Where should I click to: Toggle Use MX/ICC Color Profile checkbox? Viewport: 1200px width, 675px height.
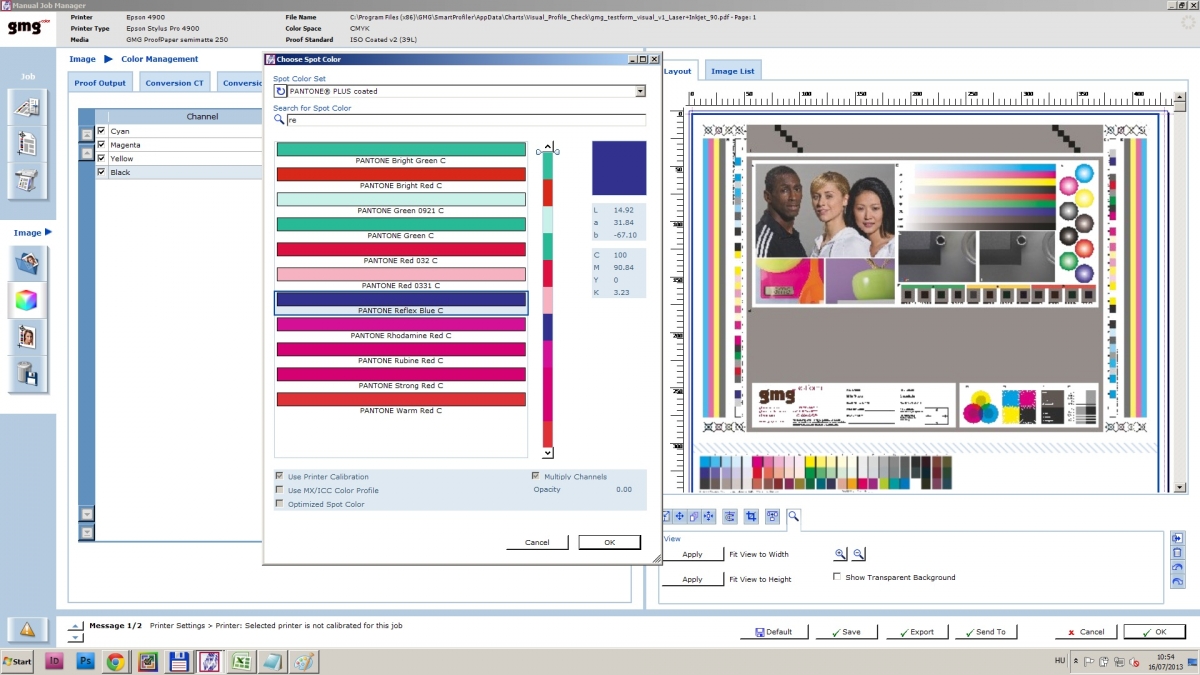[x=279, y=490]
